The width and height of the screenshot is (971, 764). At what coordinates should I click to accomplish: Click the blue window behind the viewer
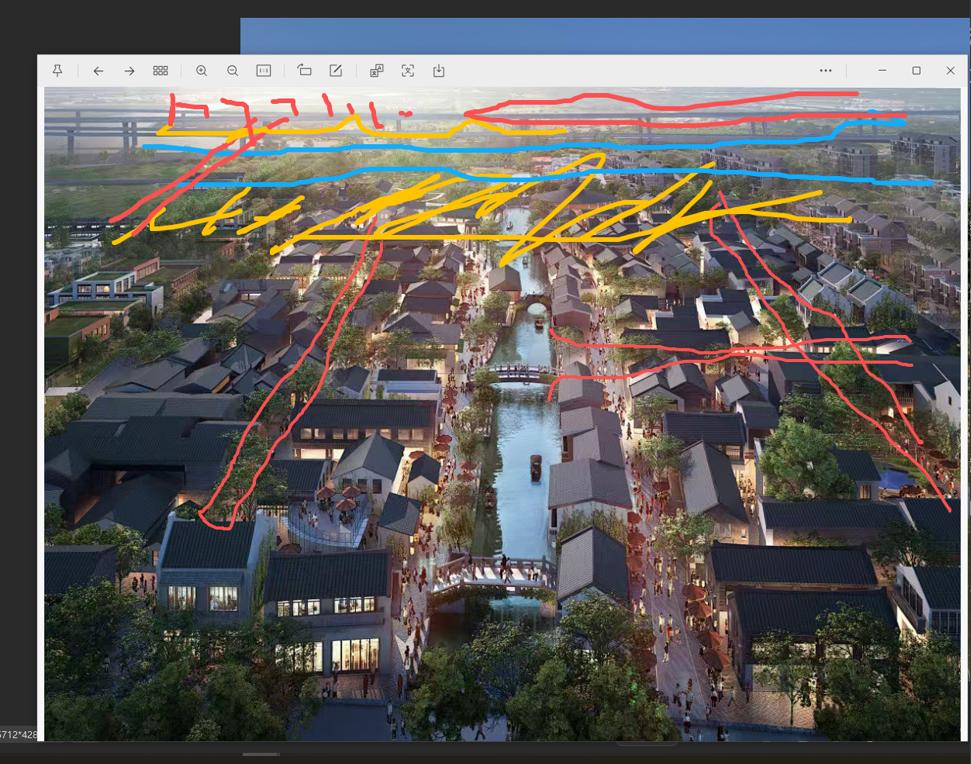point(600,35)
